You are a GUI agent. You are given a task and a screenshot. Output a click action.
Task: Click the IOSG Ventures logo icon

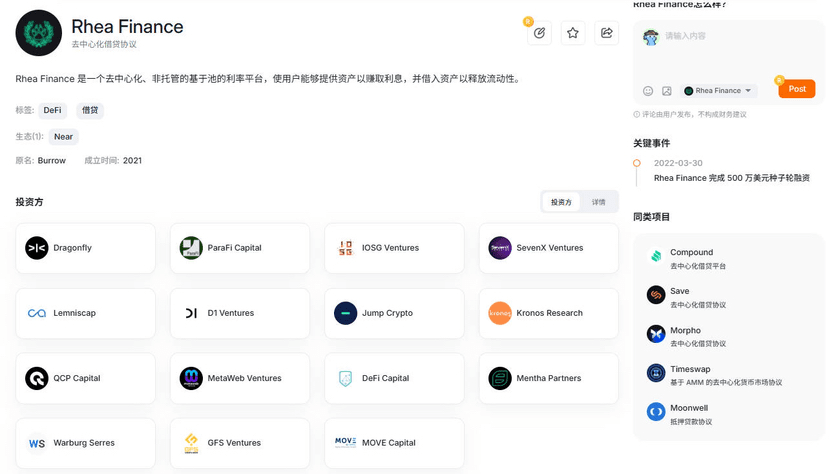click(345, 248)
